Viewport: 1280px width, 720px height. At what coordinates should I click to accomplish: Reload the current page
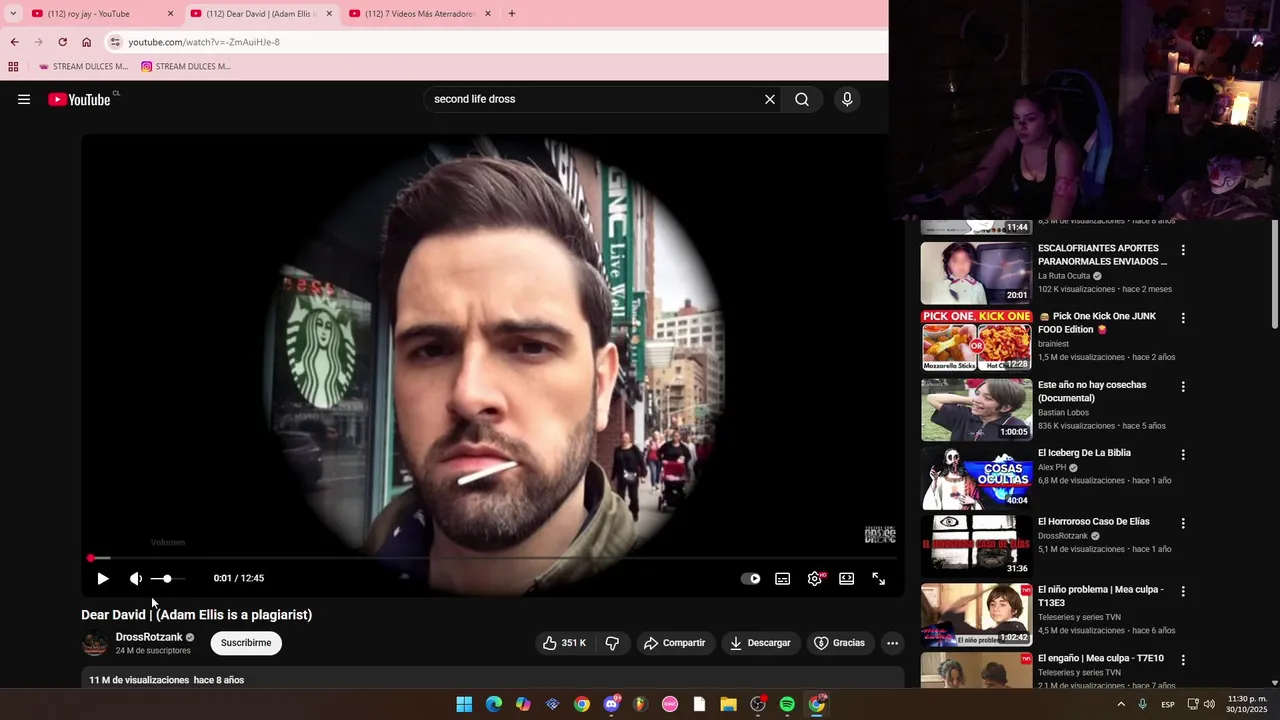[62, 42]
